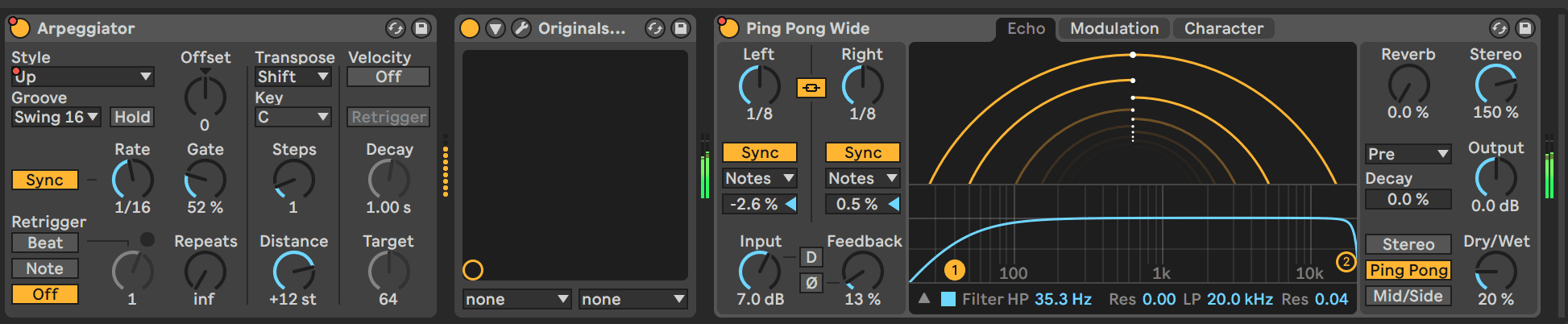Click left delay offset blue arrow

pyautogui.click(x=791, y=204)
